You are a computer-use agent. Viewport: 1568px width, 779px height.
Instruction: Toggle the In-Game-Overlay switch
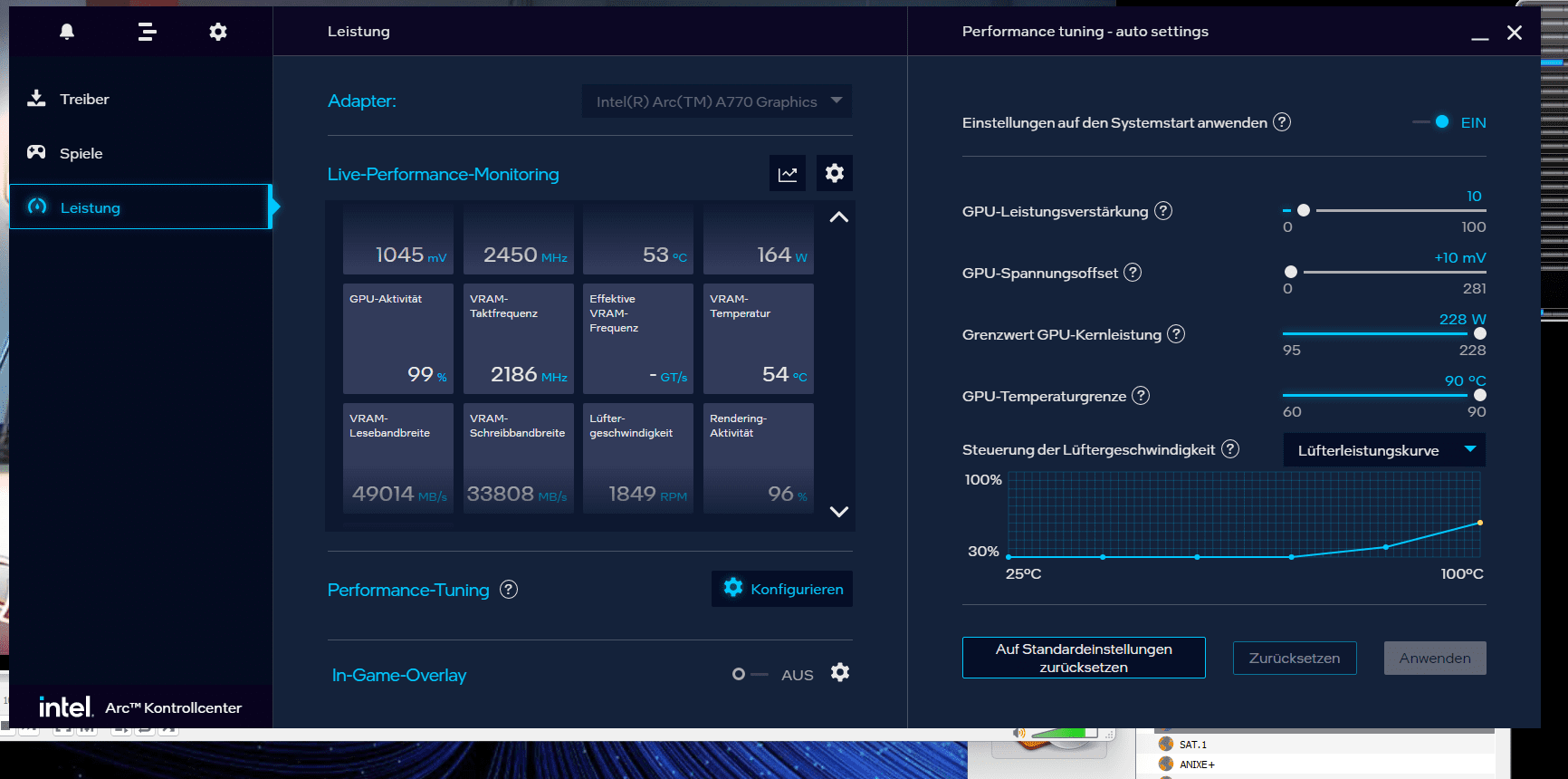[x=750, y=674]
